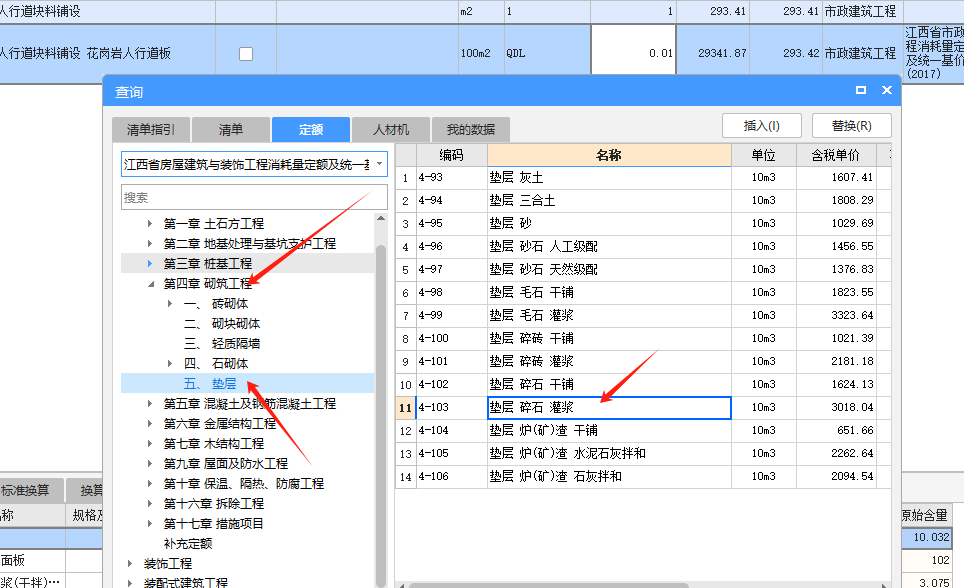Switch to 清单指引 tab
Image resolution: width=964 pixels, height=588 pixels.
point(151,130)
